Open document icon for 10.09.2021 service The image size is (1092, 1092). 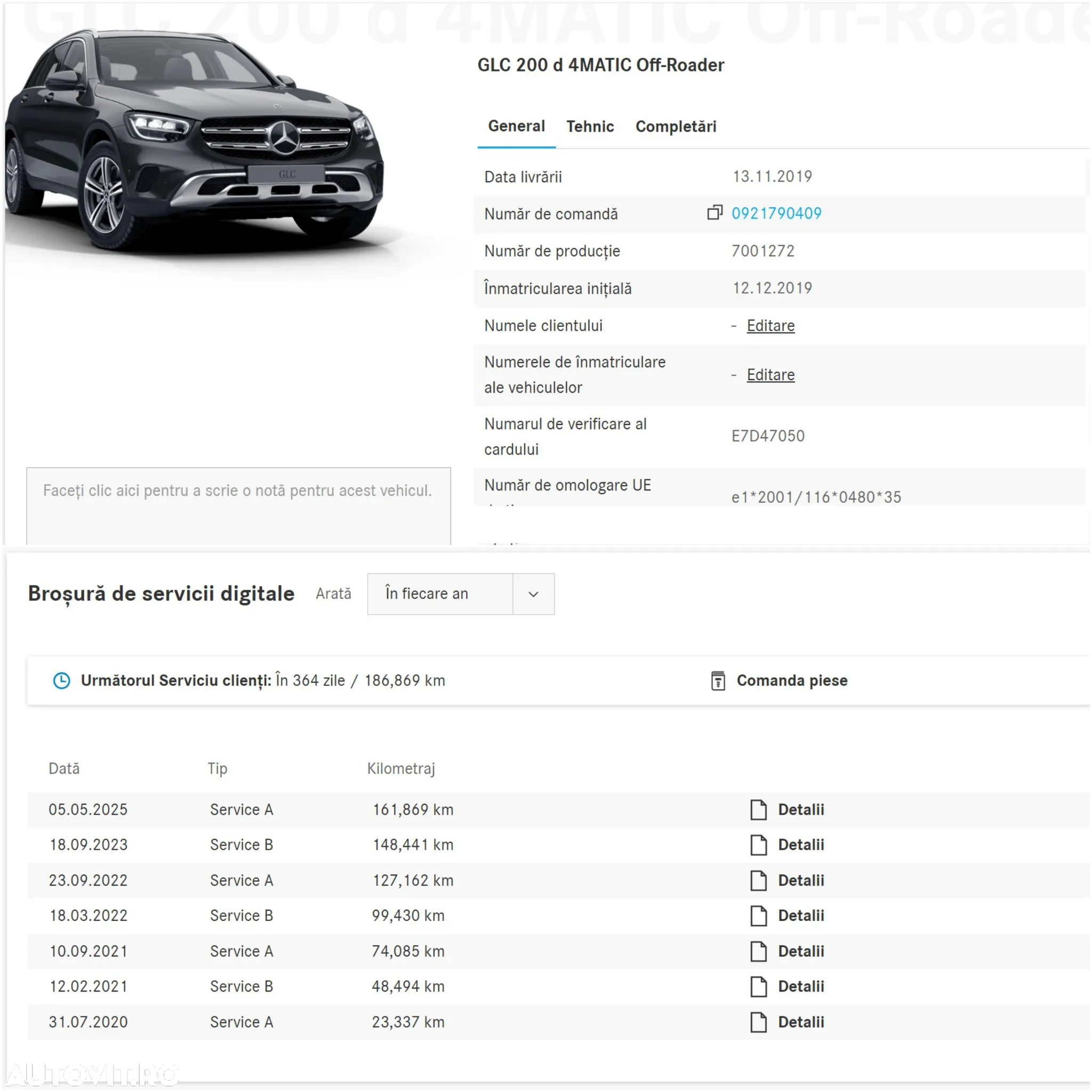pos(759,951)
